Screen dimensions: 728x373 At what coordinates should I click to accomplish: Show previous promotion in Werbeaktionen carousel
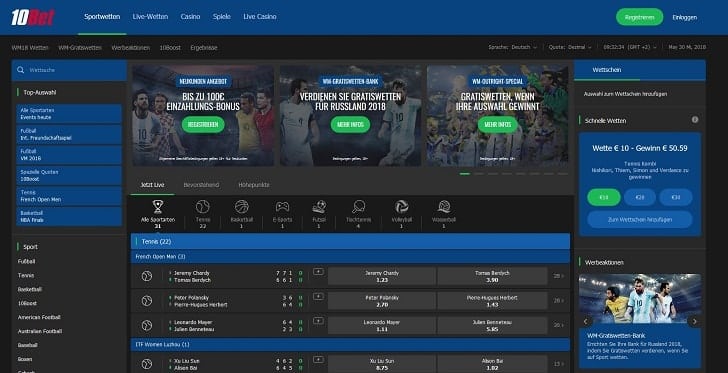pos(585,321)
